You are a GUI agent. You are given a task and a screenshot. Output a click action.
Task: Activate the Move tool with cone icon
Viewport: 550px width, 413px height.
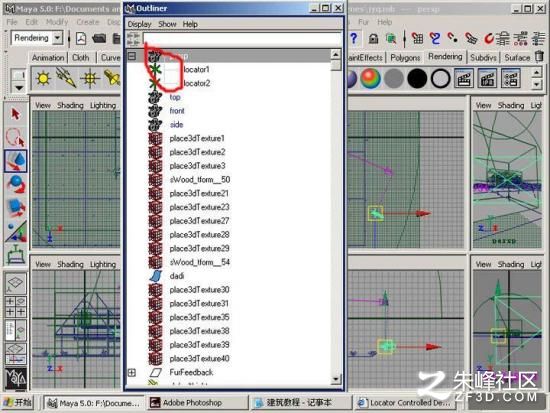15,161
